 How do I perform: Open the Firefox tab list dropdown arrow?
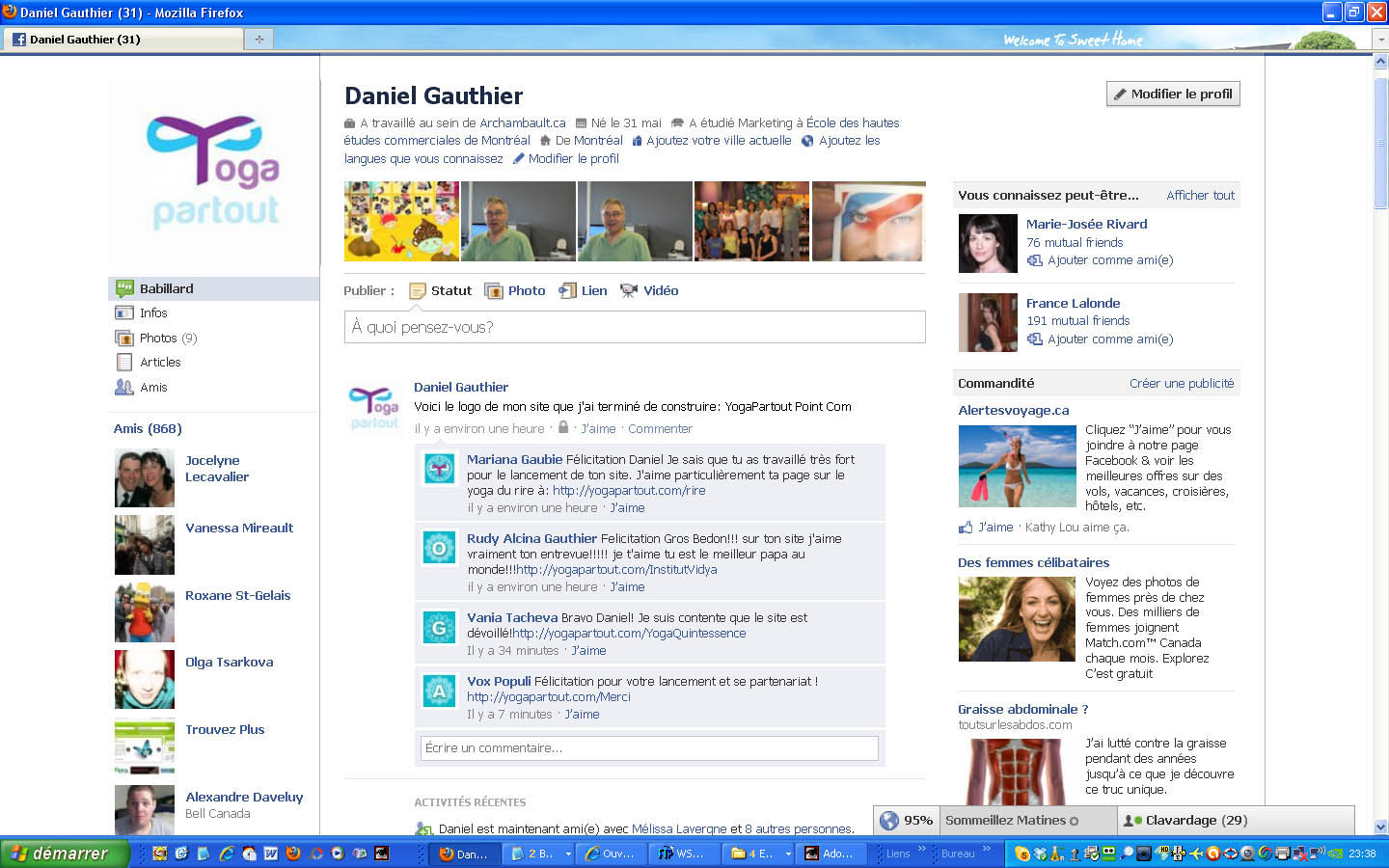click(x=1379, y=40)
